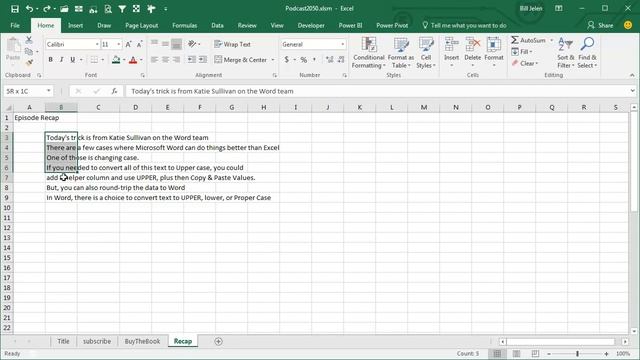The height and width of the screenshot is (360, 640).
Task: Open Conditional Formatting menu
Action: (x=369, y=53)
